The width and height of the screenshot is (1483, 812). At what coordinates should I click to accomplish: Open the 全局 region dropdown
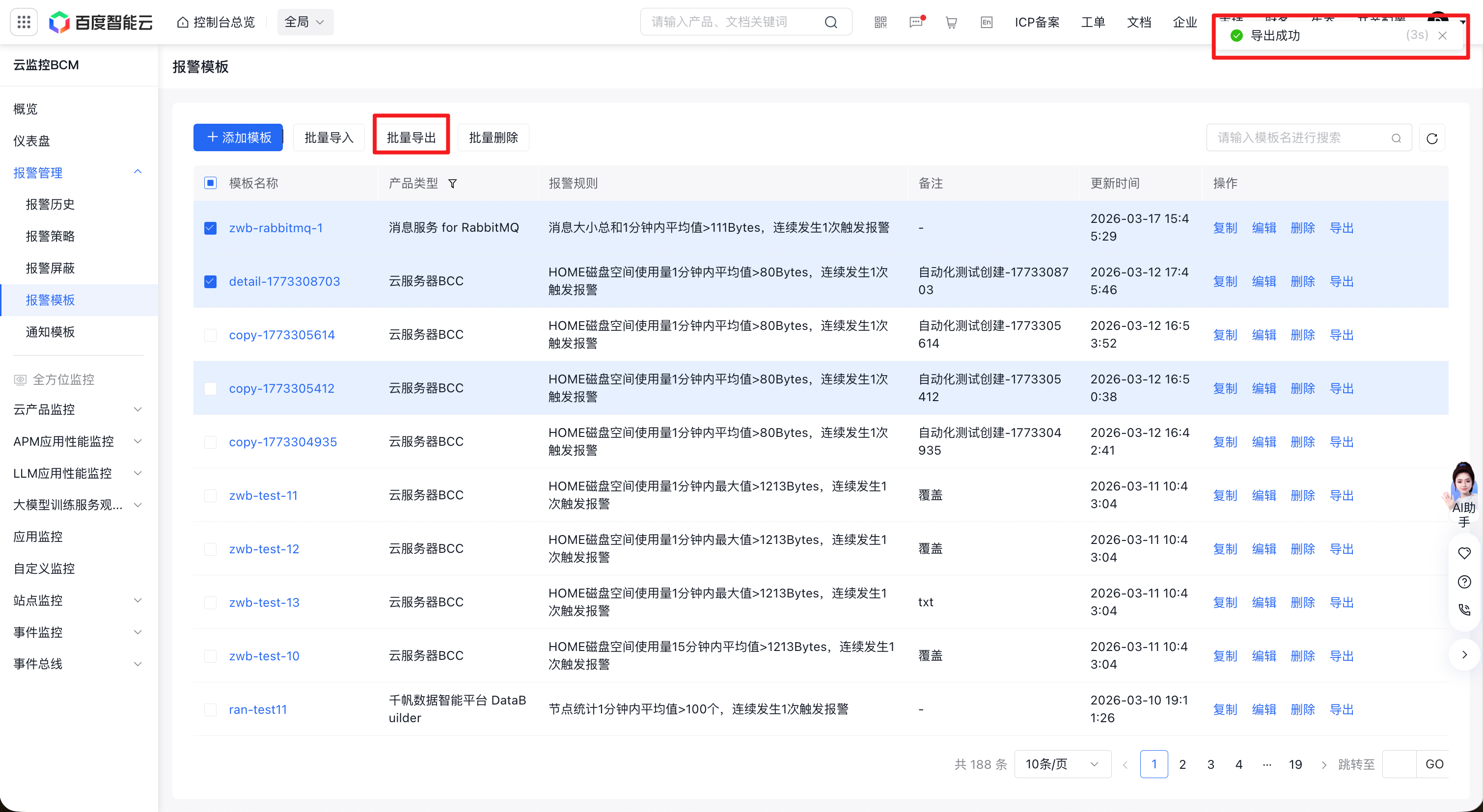(x=304, y=22)
